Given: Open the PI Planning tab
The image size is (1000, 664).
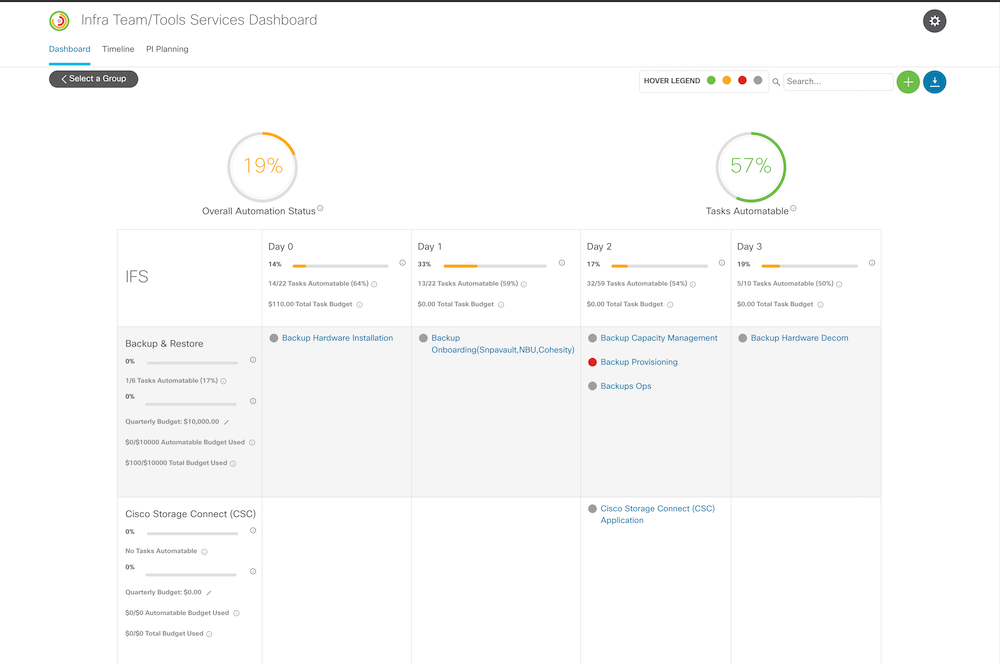Looking at the screenshot, I should click(167, 49).
